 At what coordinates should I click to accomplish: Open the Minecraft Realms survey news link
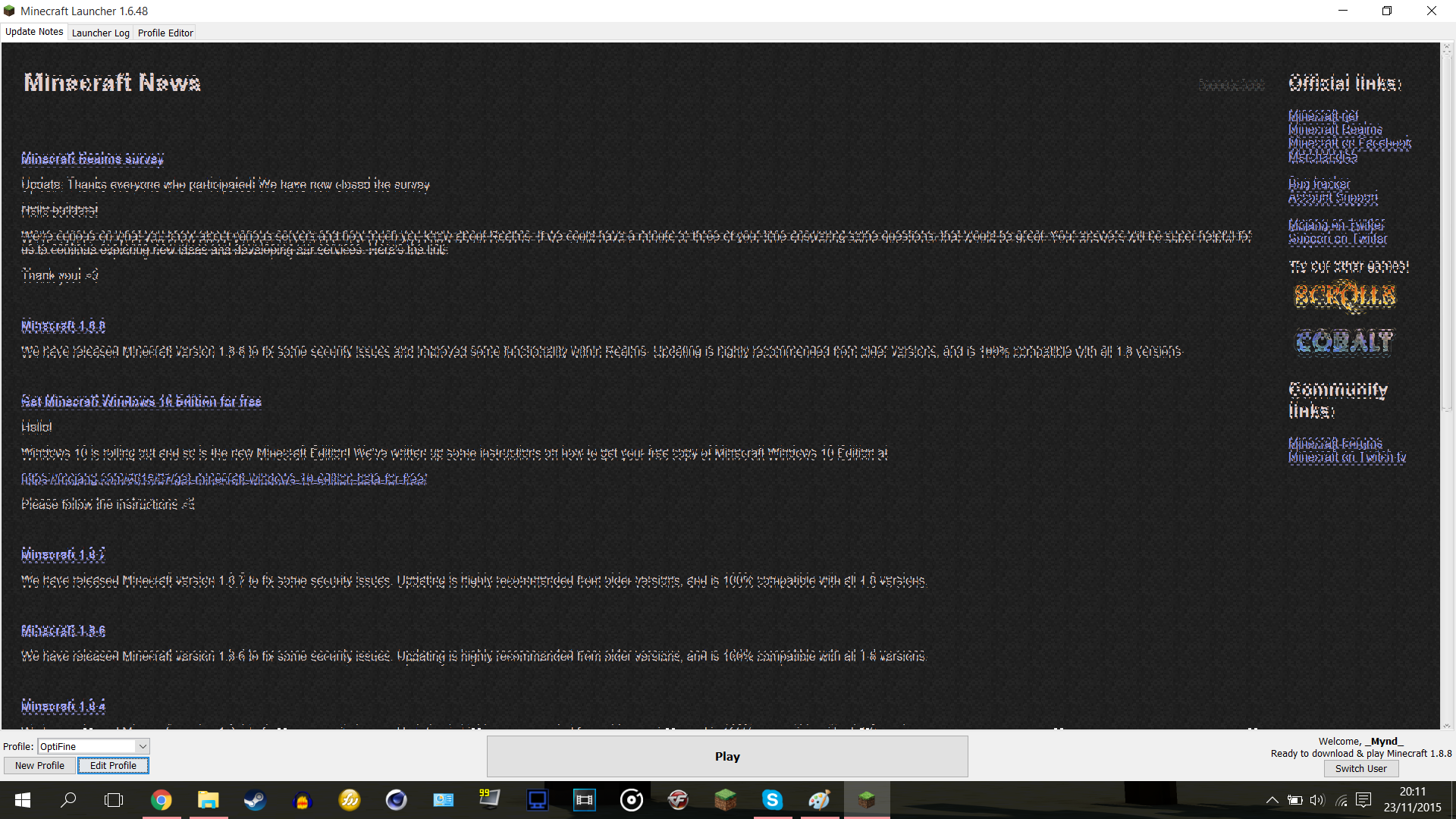point(93,158)
